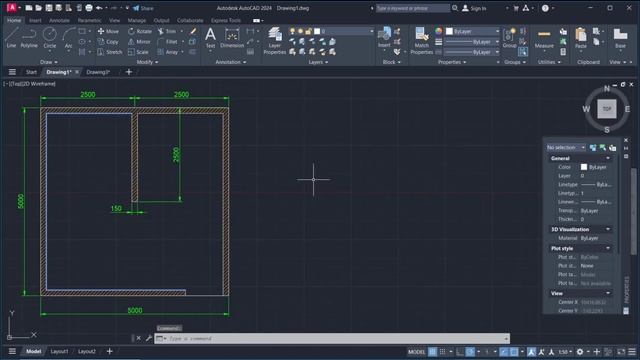Select the Circle tool

point(50,38)
